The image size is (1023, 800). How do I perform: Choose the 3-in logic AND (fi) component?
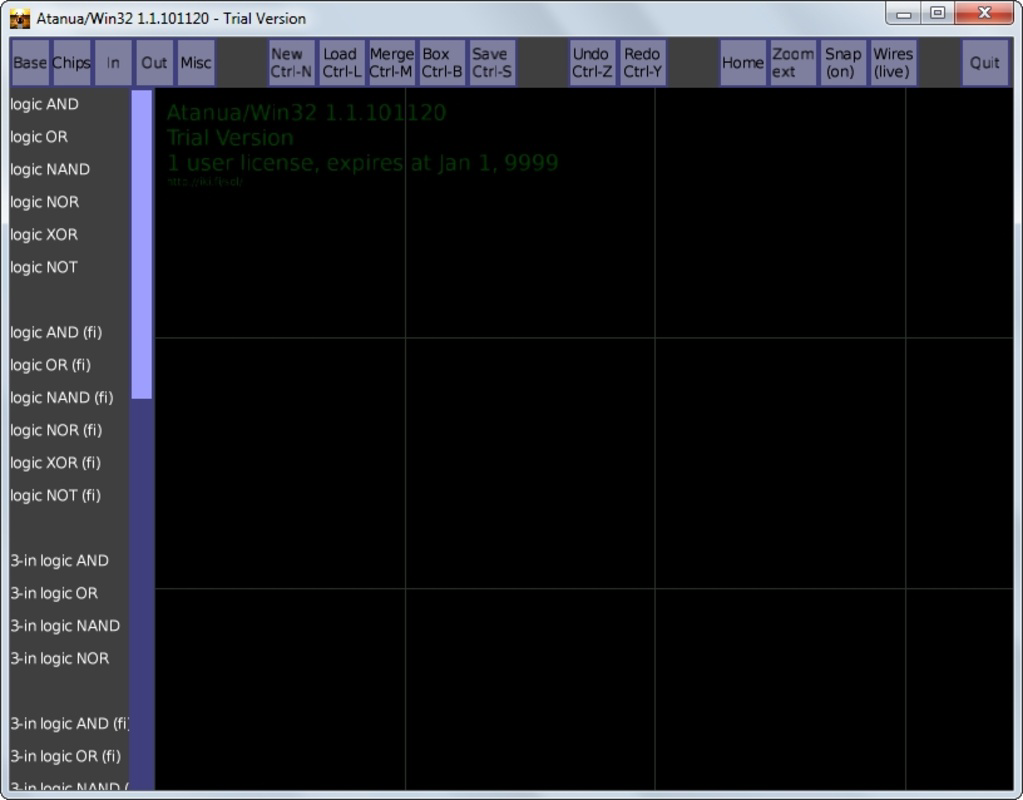(x=69, y=724)
